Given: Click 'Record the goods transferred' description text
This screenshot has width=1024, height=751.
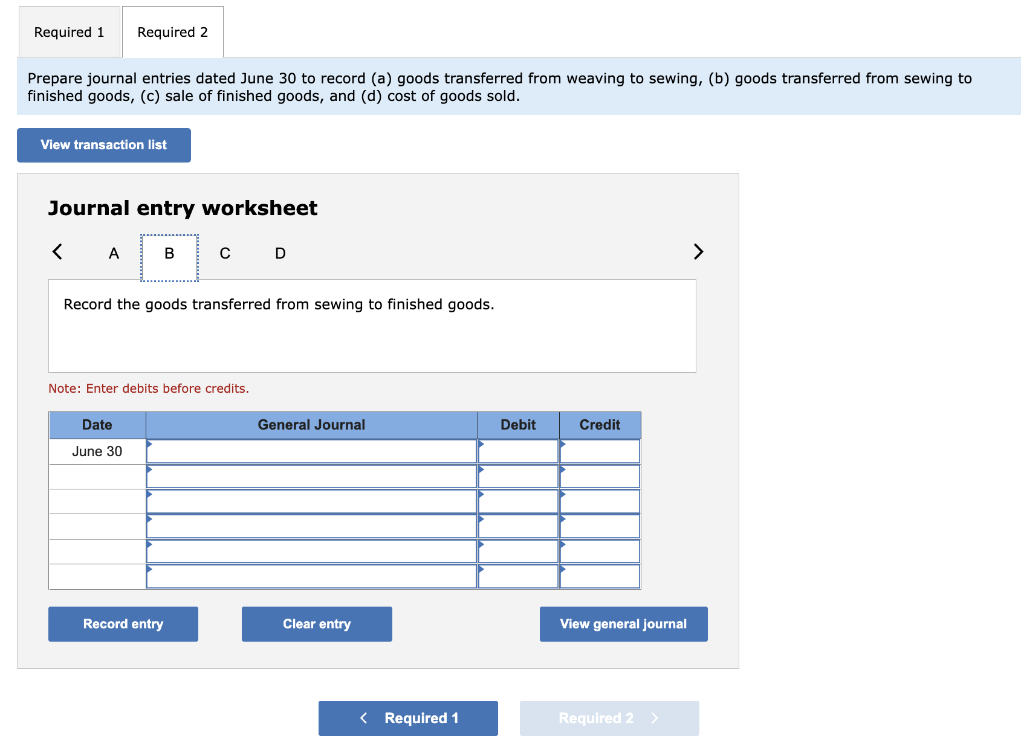Looking at the screenshot, I should (x=279, y=304).
